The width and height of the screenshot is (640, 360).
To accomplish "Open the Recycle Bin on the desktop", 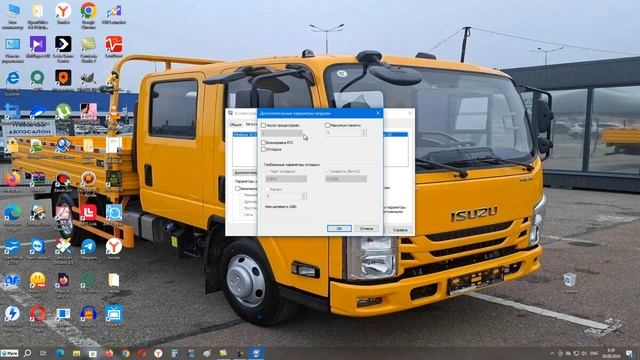I will [569, 281].
